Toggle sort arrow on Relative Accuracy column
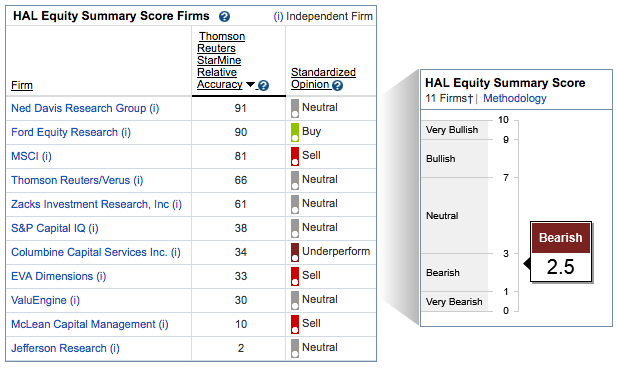This screenshot has height=369, width=617. point(250,85)
